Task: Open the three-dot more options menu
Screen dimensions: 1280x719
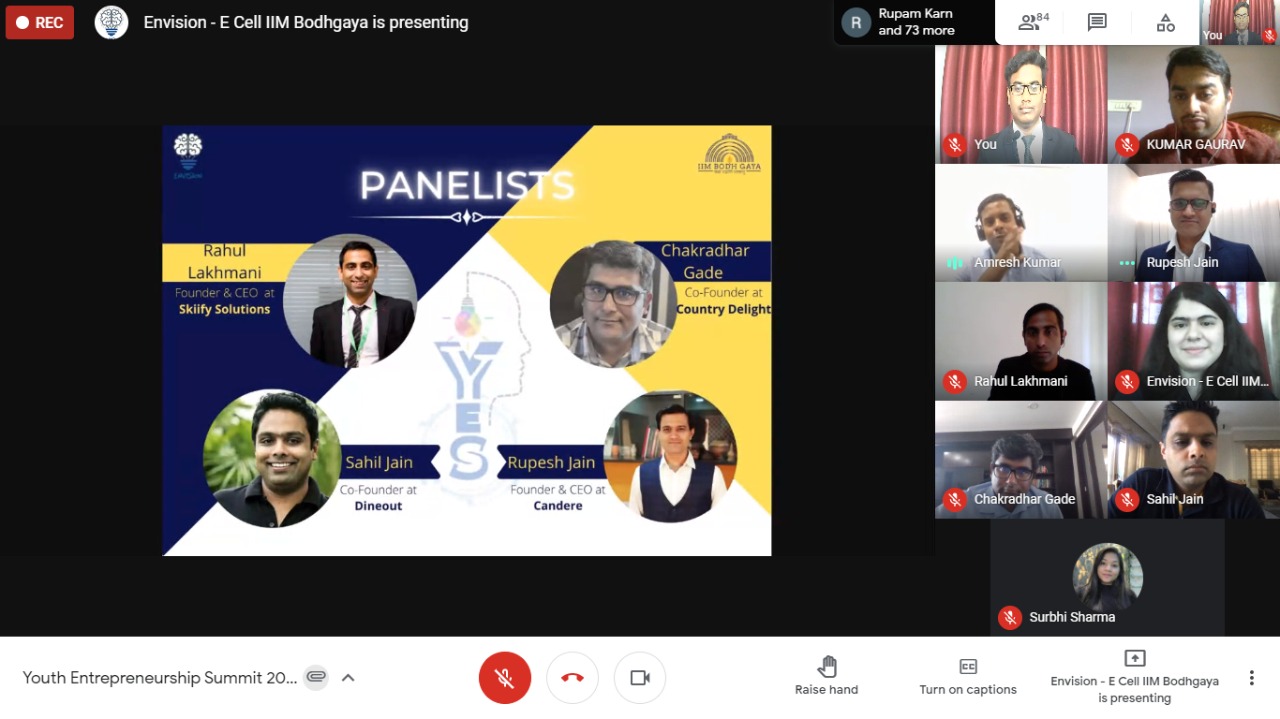Action: pos(1251,678)
